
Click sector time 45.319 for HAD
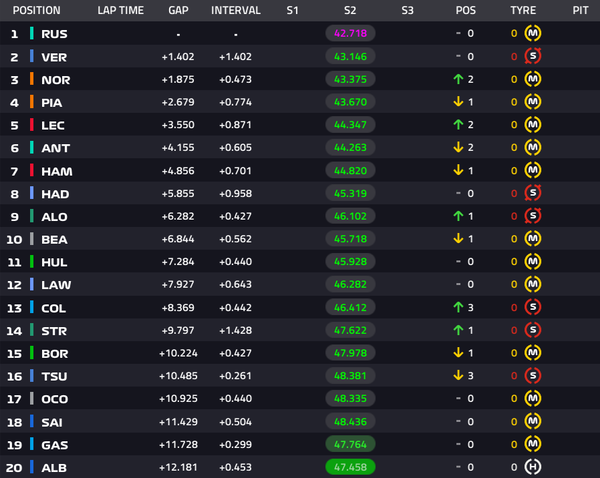coord(350,193)
